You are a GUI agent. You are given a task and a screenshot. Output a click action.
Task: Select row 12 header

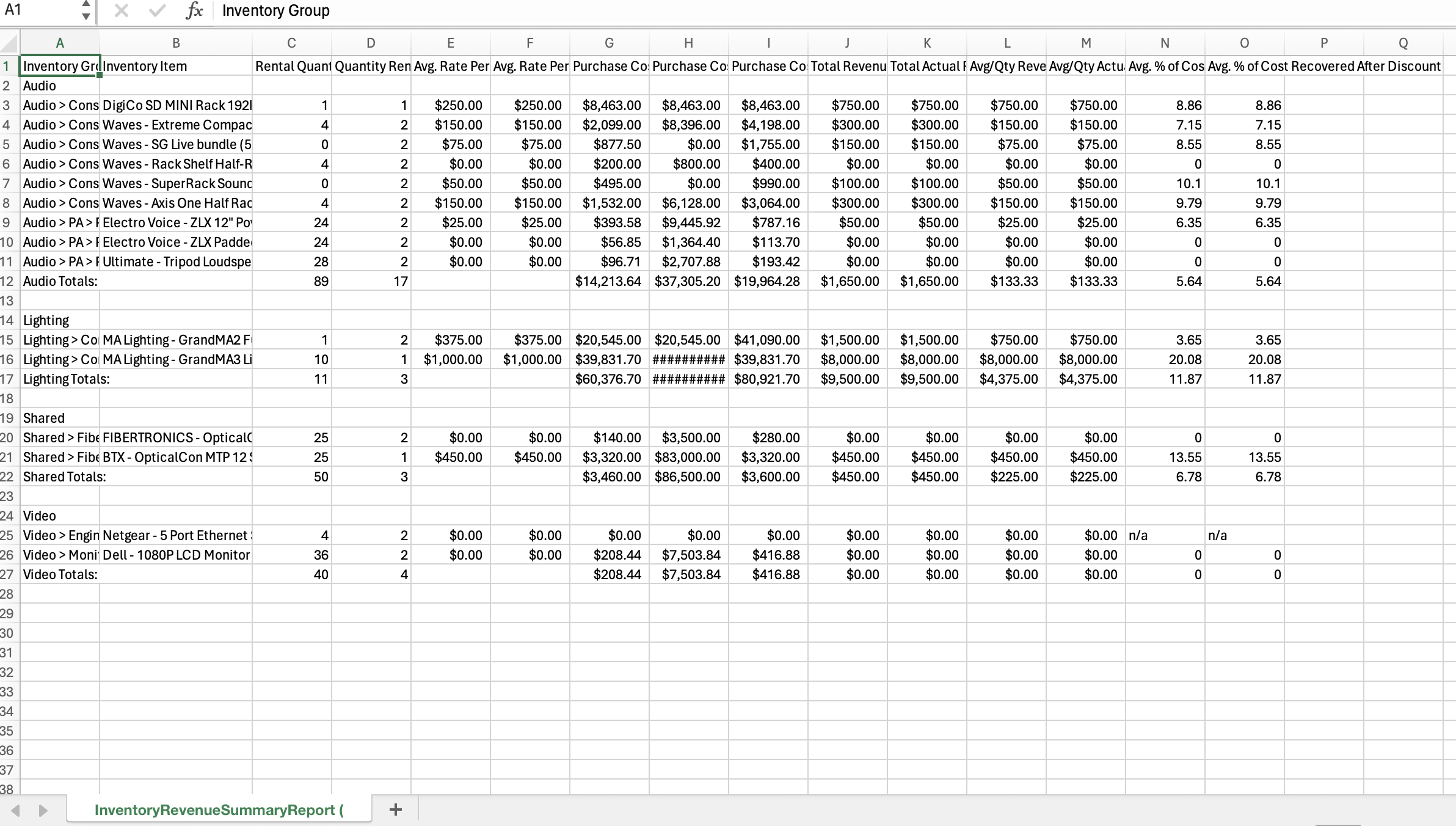tap(7, 281)
